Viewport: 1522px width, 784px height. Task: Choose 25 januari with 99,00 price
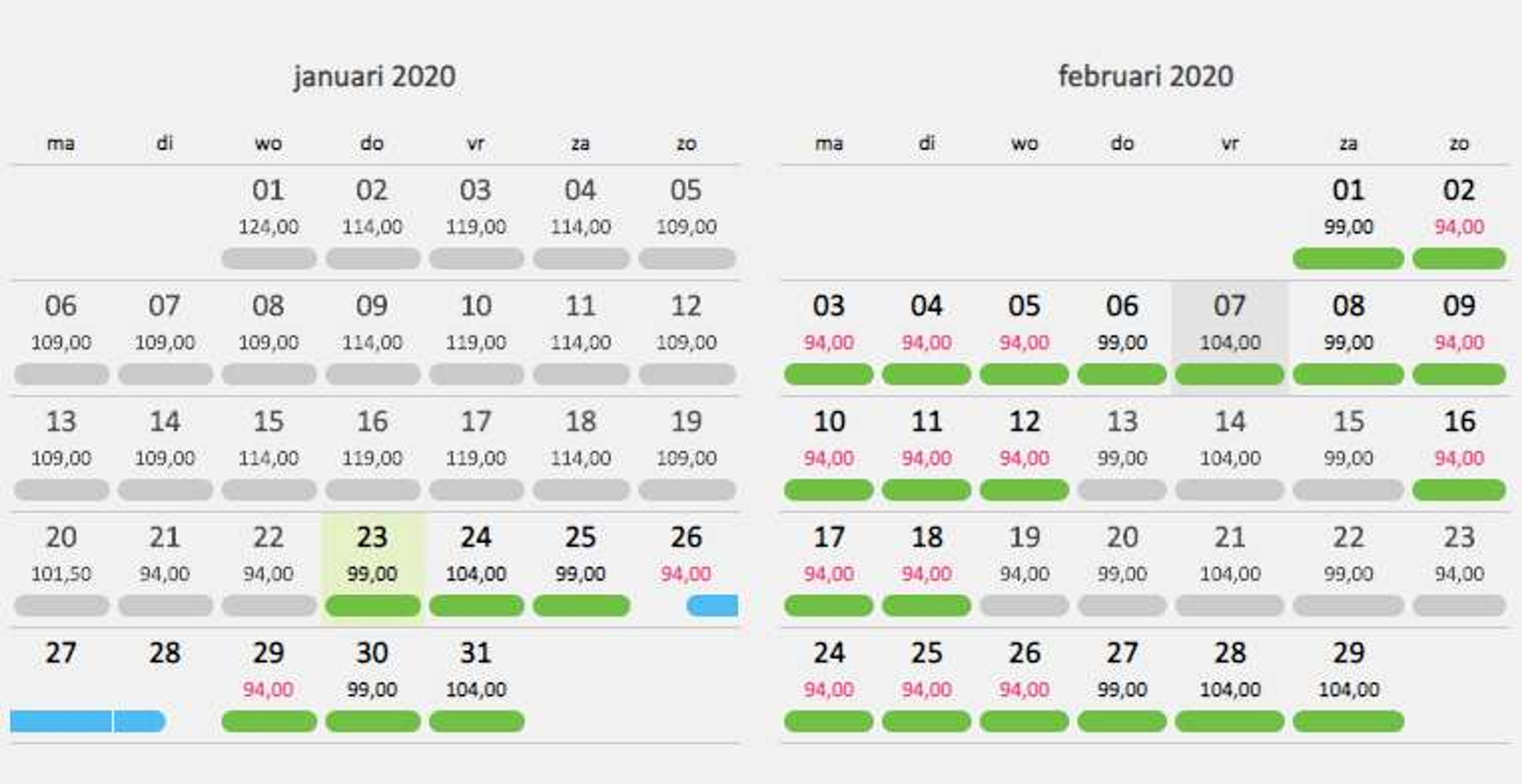pyautogui.click(x=580, y=565)
